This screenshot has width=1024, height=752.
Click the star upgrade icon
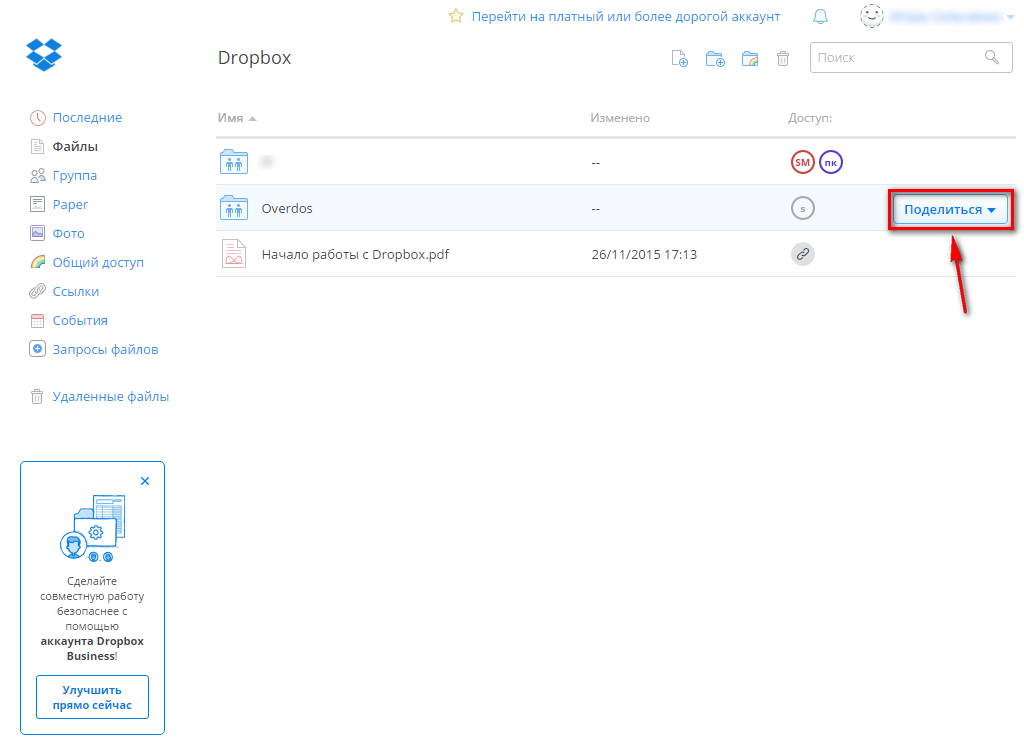(x=456, y=16)
